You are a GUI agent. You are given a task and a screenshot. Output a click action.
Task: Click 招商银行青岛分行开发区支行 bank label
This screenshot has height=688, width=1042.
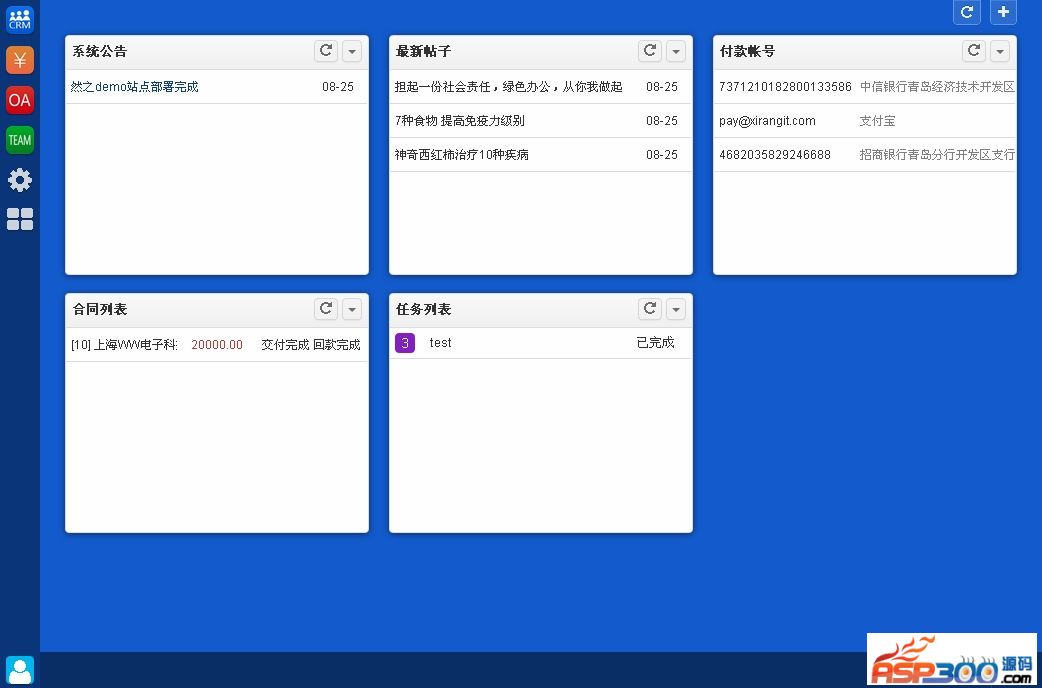click(x=937, y=154)
